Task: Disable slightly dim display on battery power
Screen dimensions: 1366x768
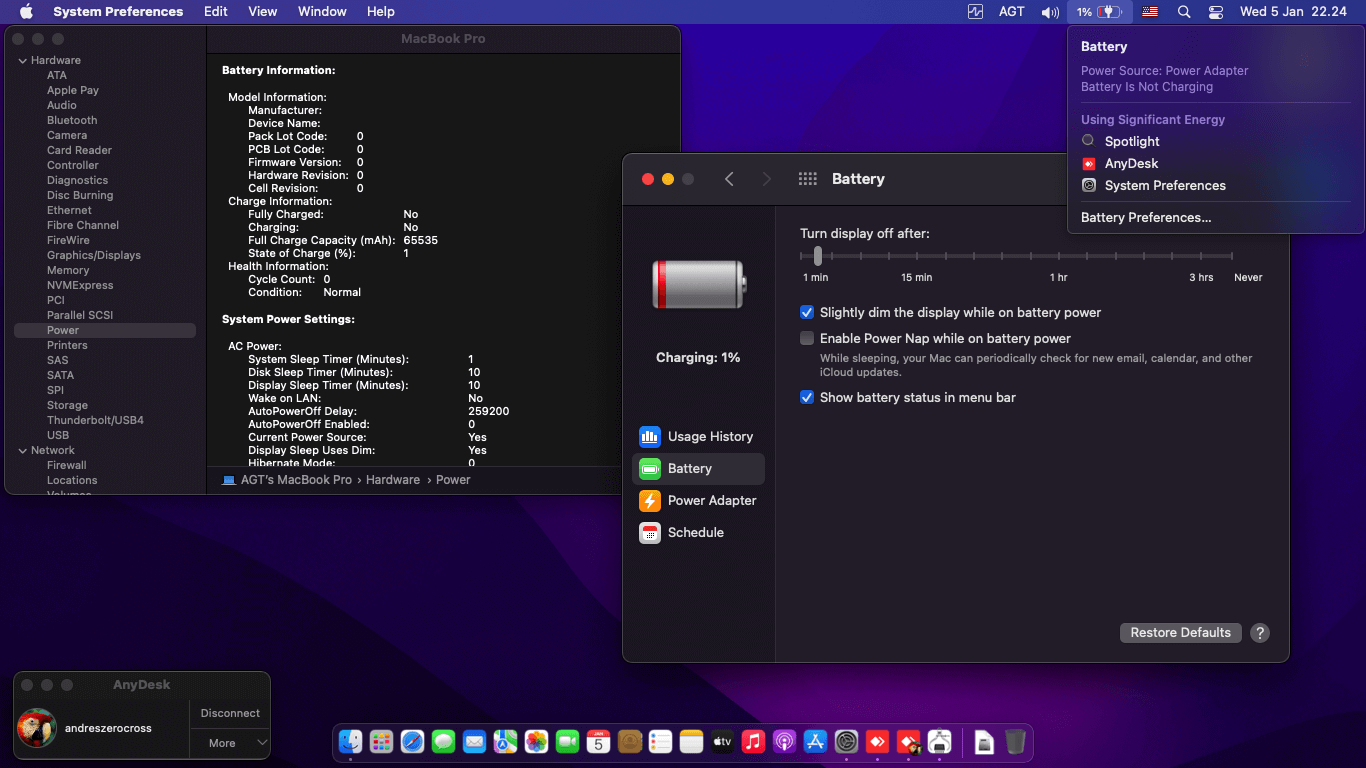Action: tap(807, 313)
